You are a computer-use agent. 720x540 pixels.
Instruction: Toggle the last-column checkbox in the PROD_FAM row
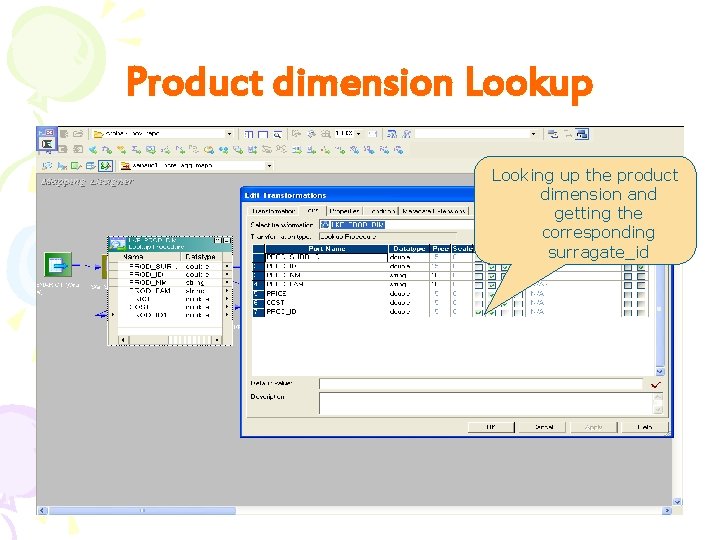(x=641, y=285)
